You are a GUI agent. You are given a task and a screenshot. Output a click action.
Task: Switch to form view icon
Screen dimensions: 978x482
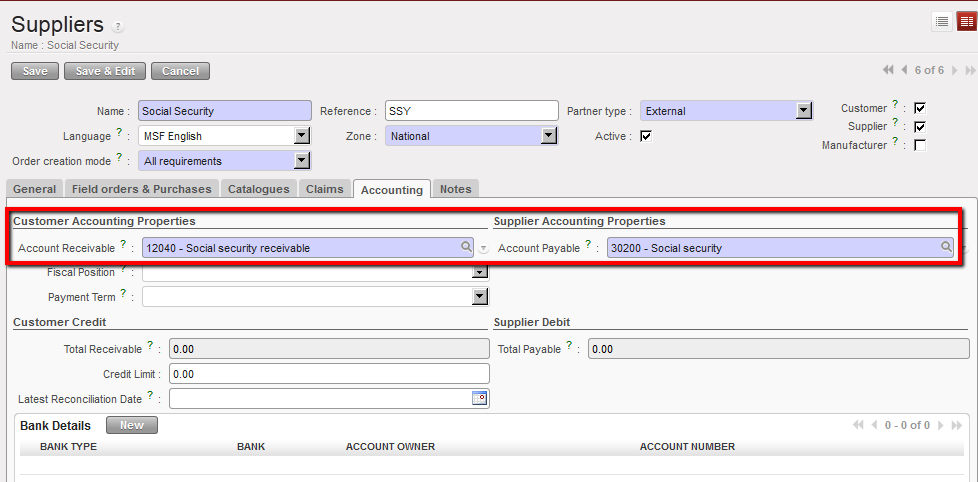pos(966,21)
